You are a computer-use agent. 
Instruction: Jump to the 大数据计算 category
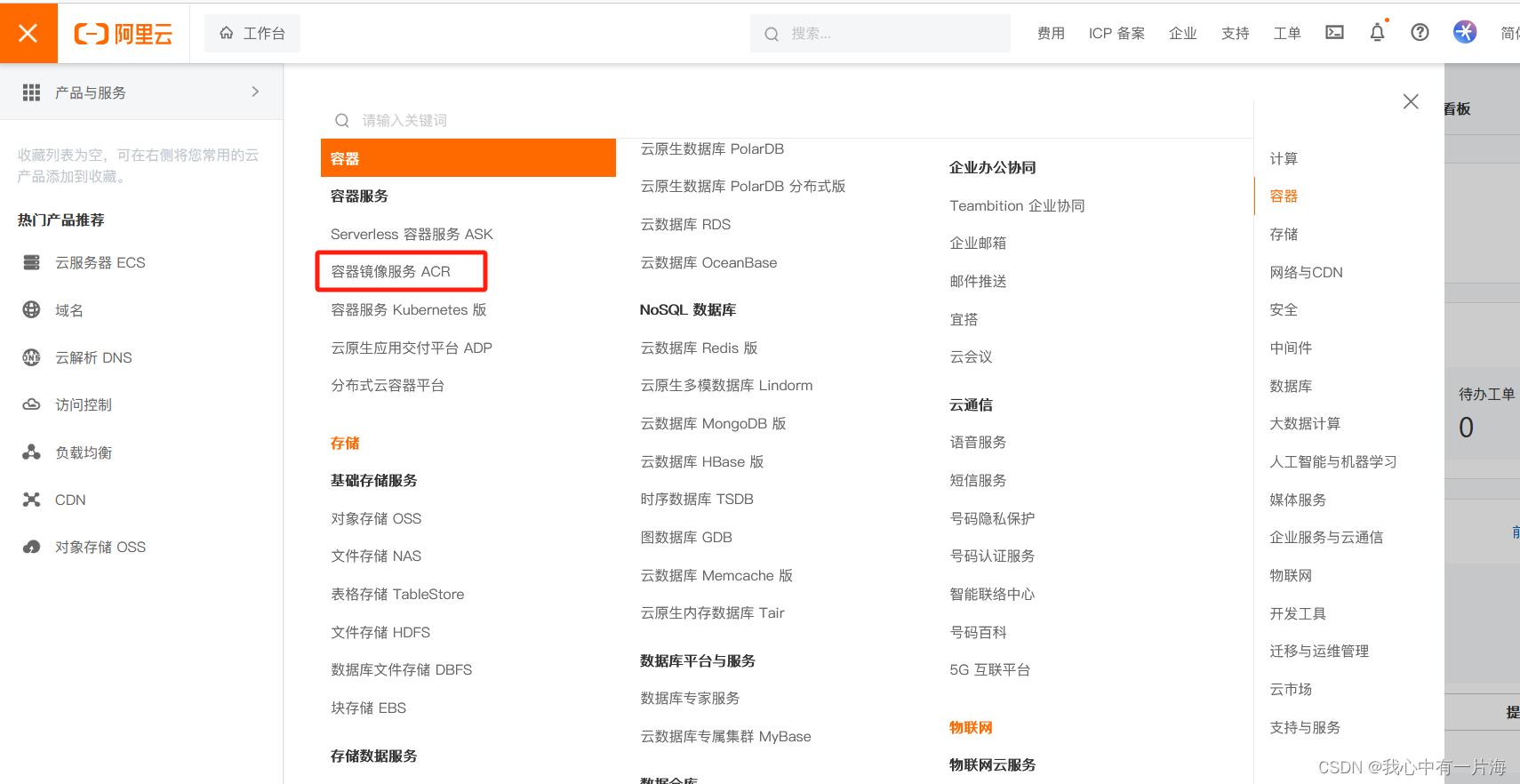1305,423
